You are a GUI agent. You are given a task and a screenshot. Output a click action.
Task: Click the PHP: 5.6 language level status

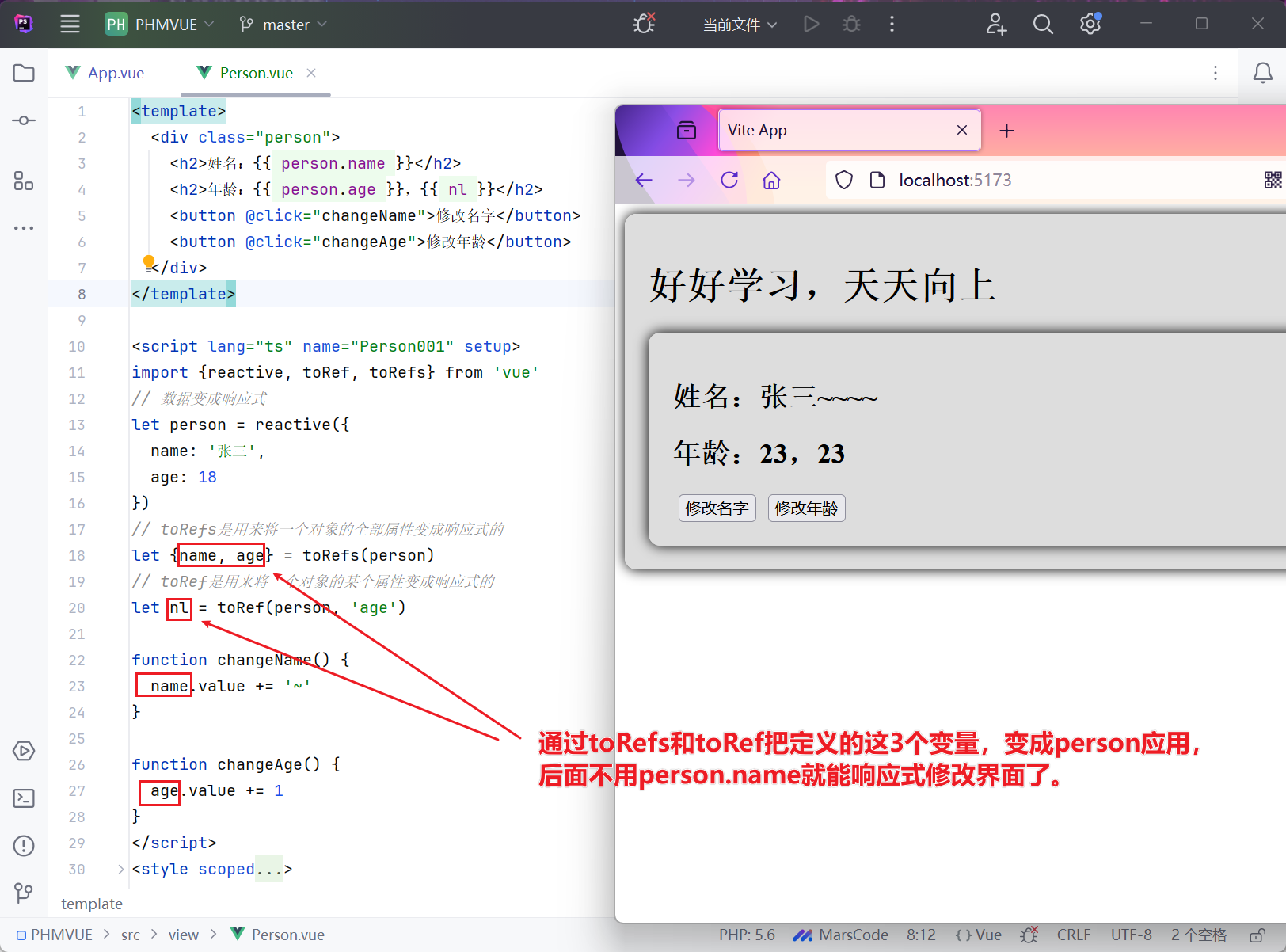click(x=747, y=935)
